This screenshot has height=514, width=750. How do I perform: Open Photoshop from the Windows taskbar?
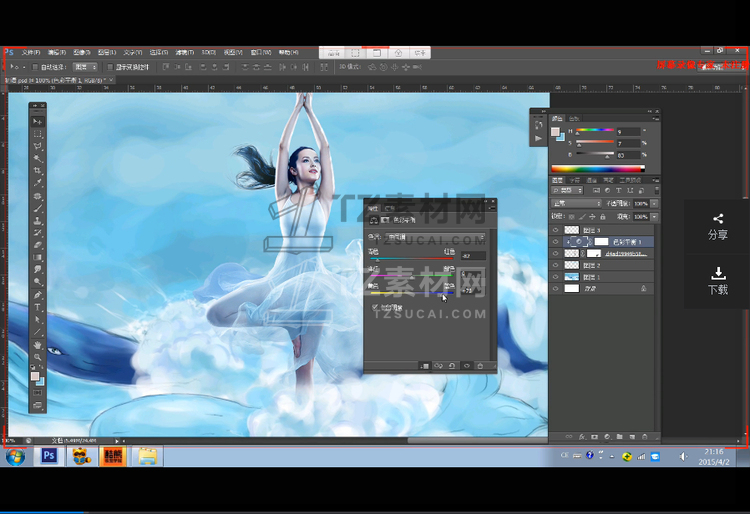click(x=48, y=456)
